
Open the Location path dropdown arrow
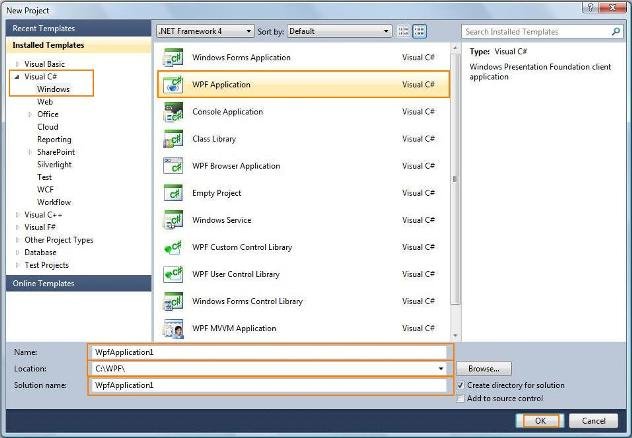point(441,369)
